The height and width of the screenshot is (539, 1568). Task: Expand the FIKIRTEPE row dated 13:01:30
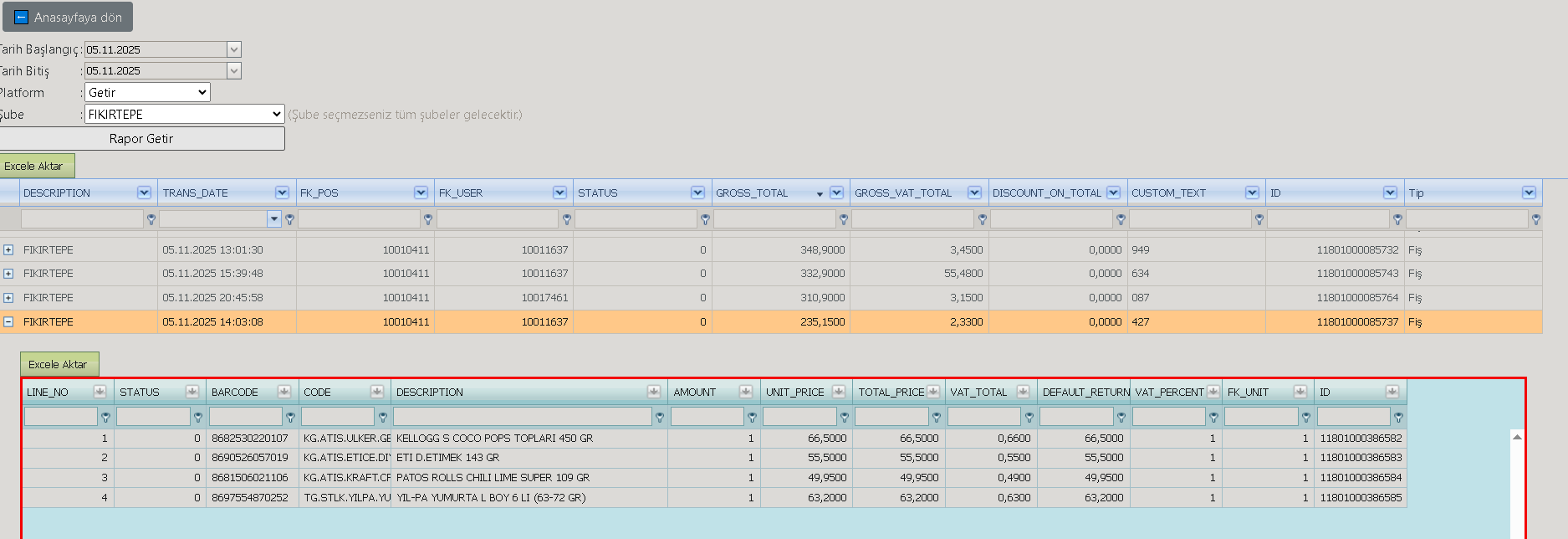(x=8, y=250)
